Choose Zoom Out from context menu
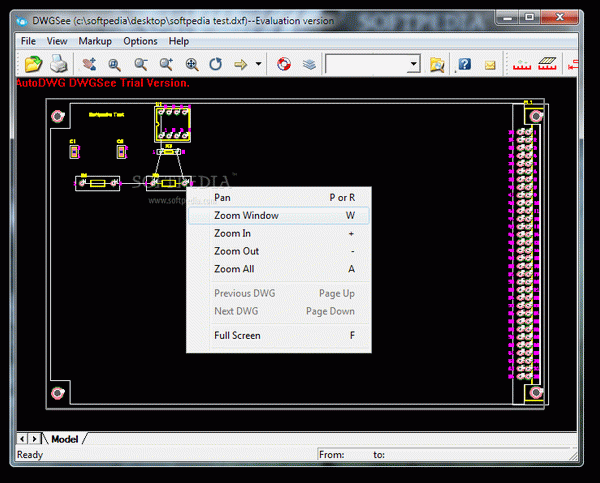 279,251
